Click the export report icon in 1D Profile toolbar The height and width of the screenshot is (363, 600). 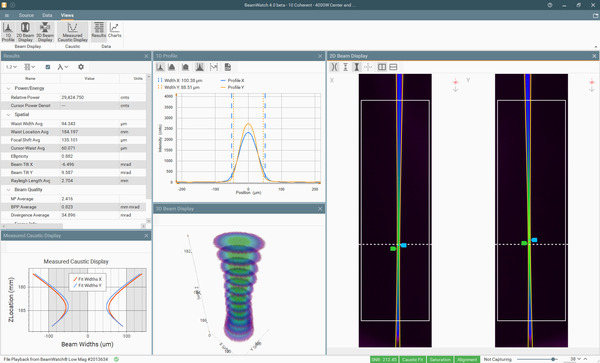228,67
